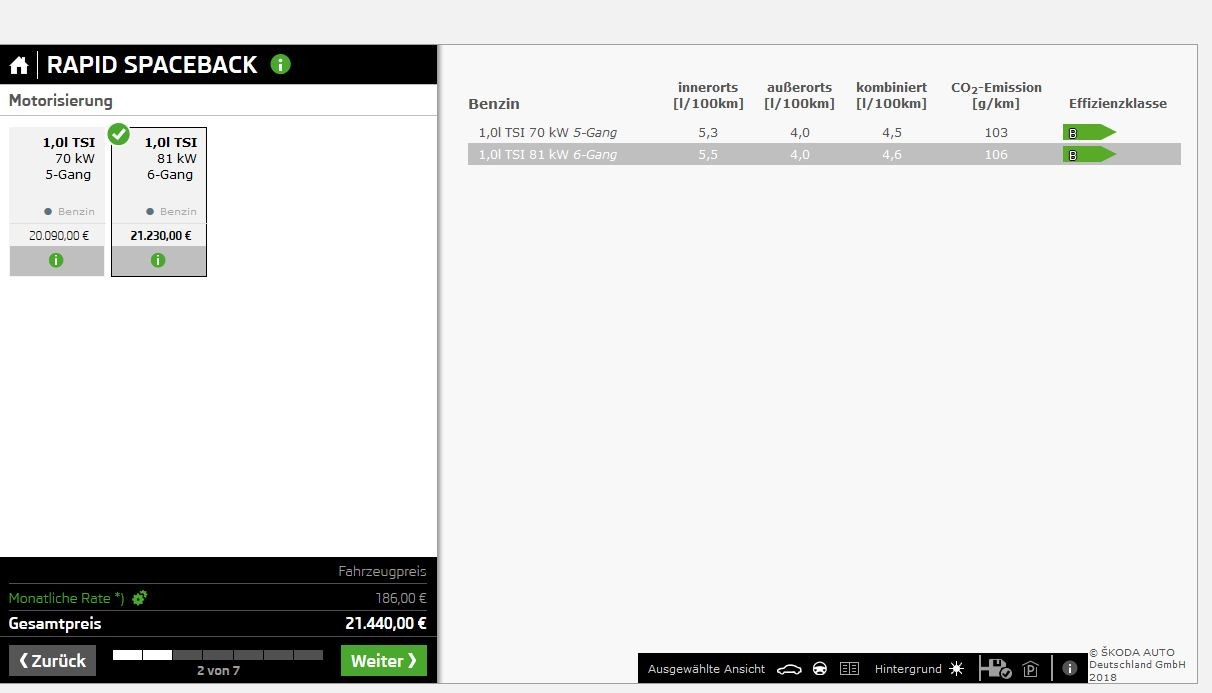Click efficiency class B badge for 81 kW
This screenshot has height=693, width=1212.
[1089, 154]
